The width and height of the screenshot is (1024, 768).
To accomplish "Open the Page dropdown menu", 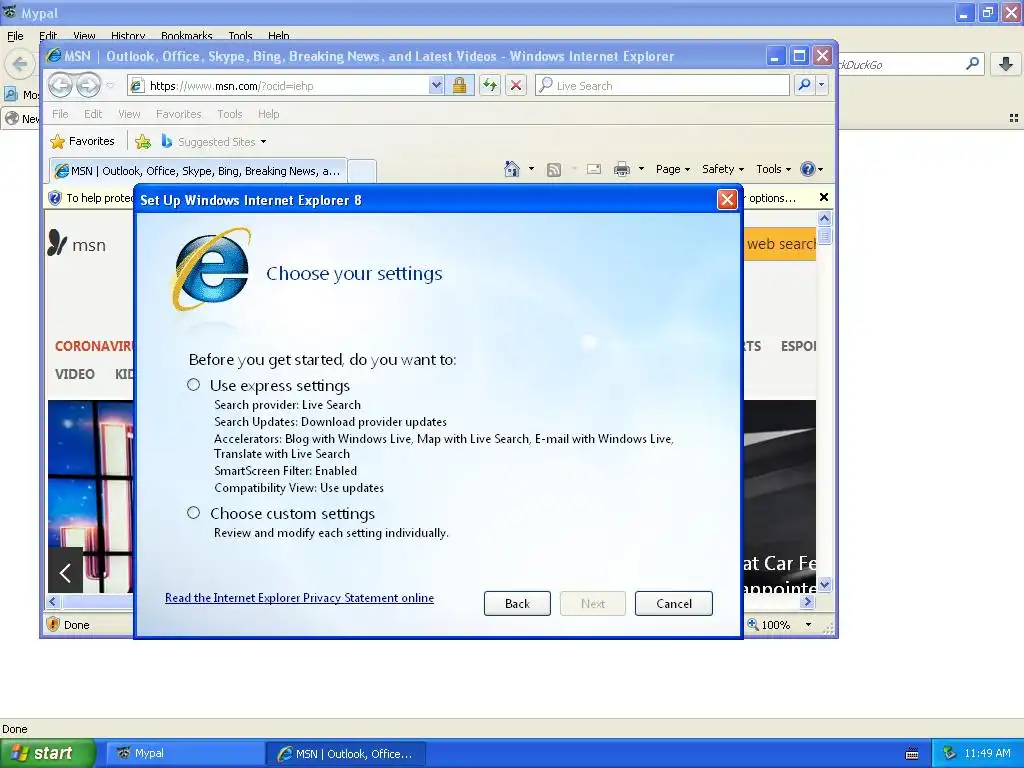I will [673, 169].
